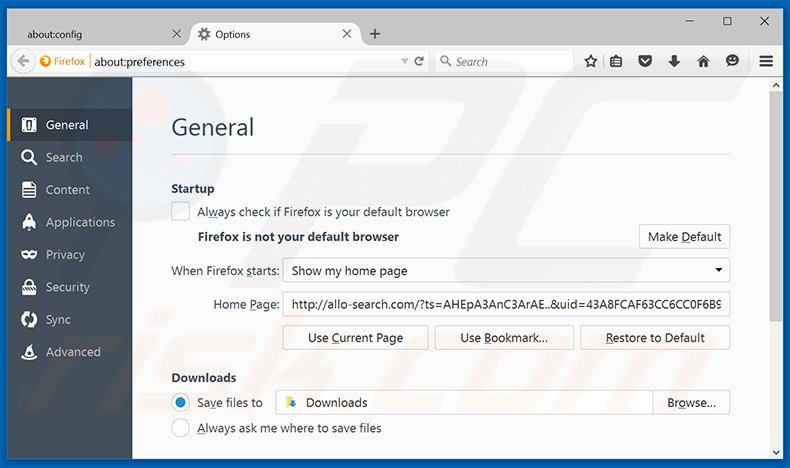790x468 pixels.
Task: Toggle Always check if Firefox is default browser
Action: [180, 212]
